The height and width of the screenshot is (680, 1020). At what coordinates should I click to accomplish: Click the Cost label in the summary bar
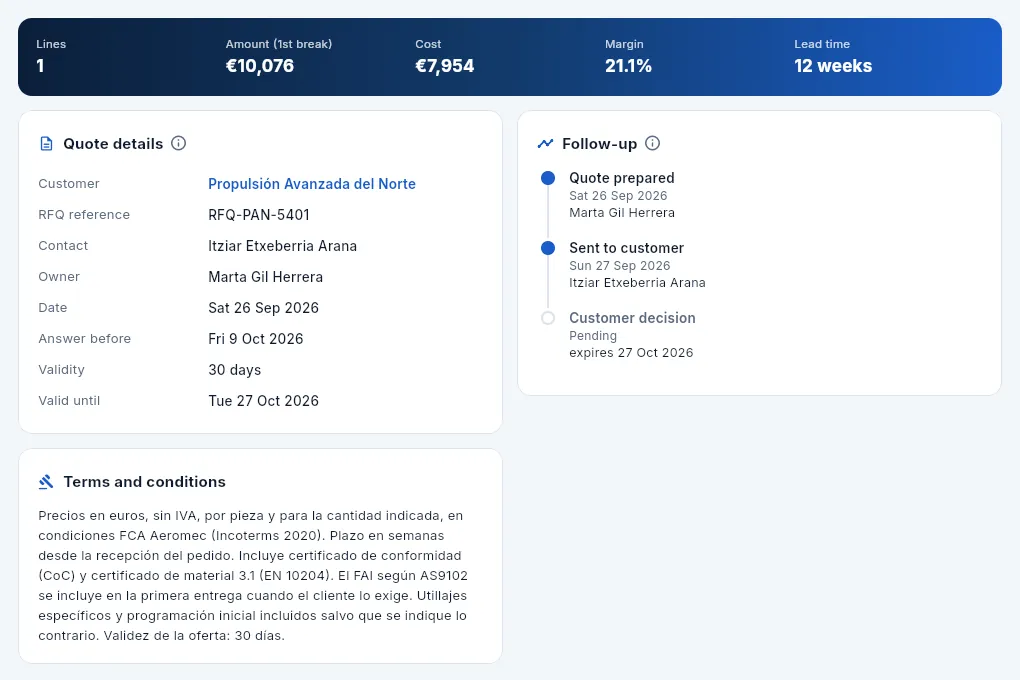428,44
